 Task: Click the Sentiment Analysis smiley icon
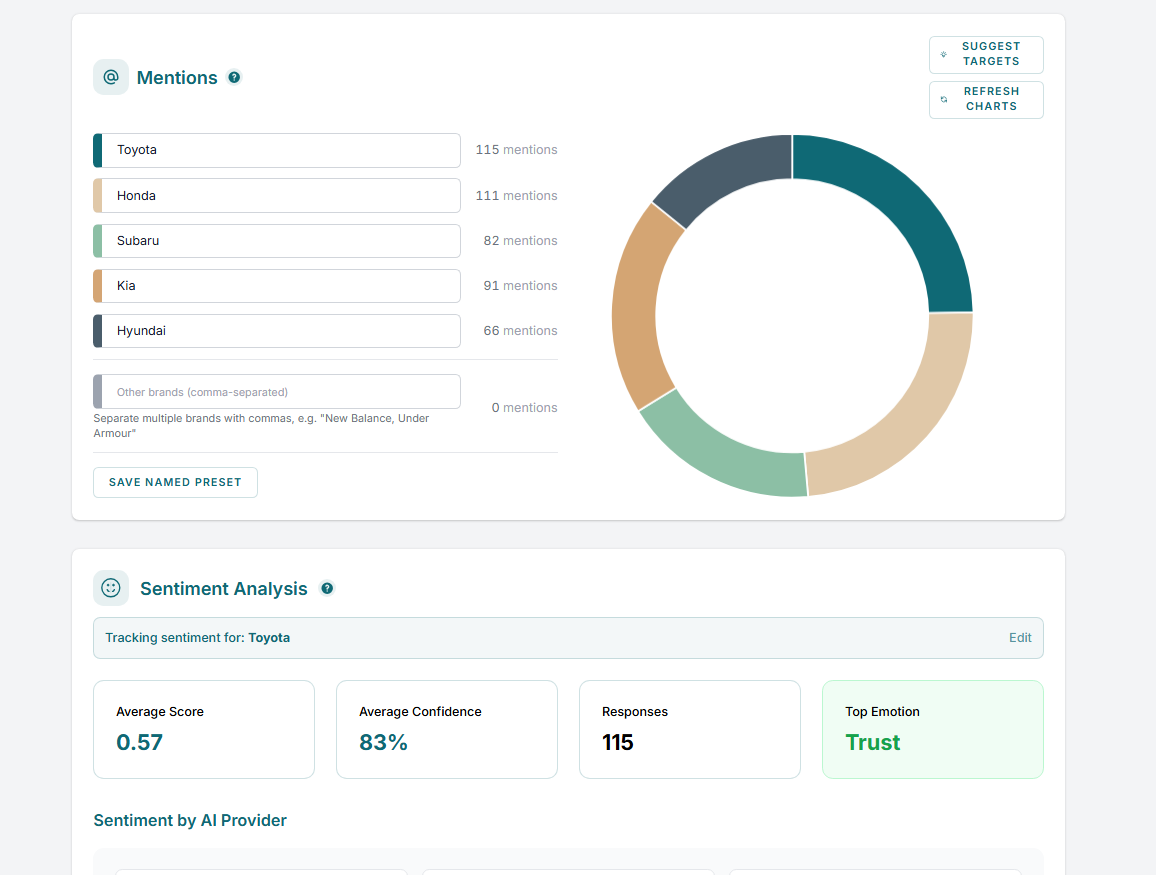coord(111,588)
